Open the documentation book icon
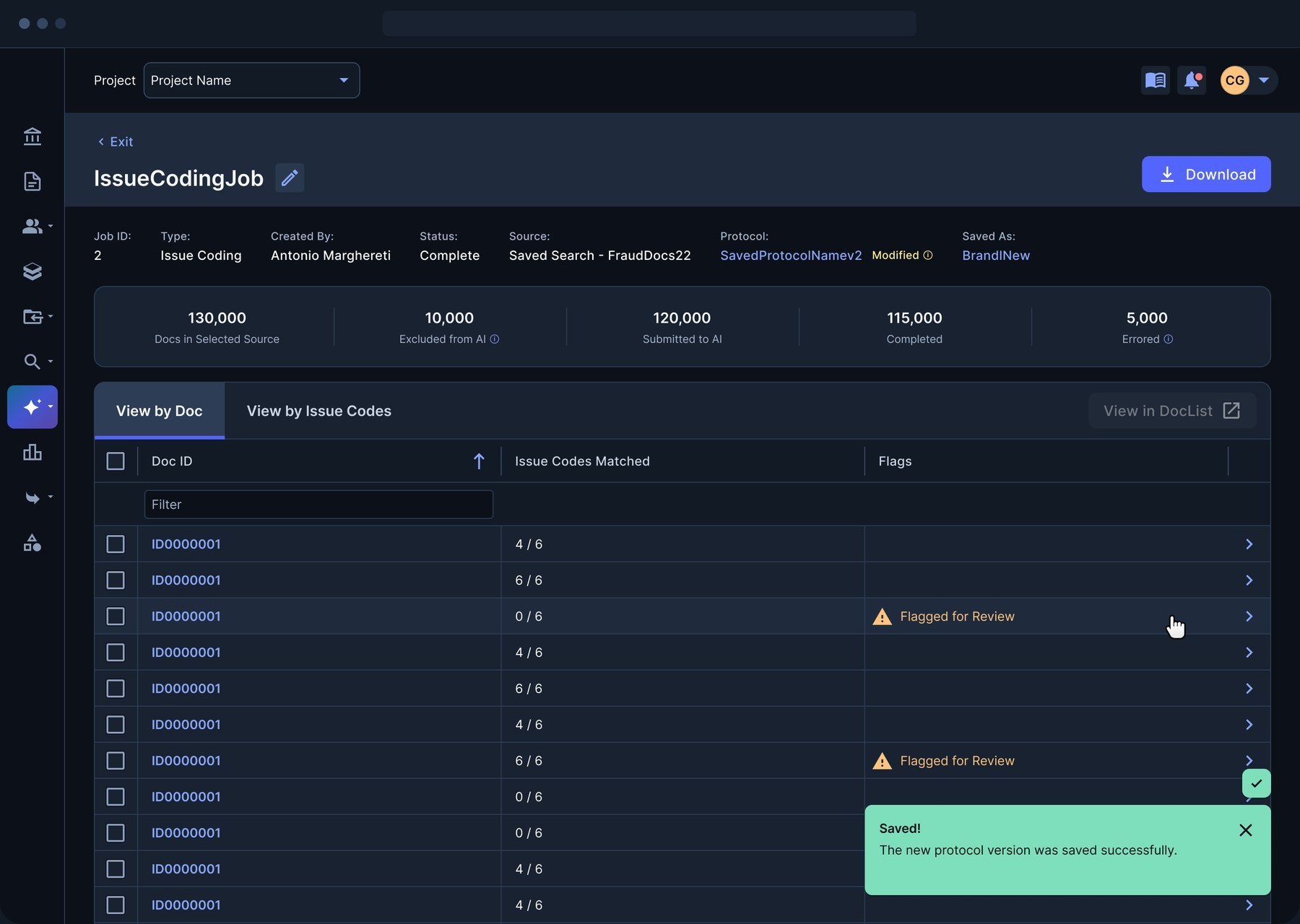The width and height of the screenshot is (1300, 924). coord(1156,80)
